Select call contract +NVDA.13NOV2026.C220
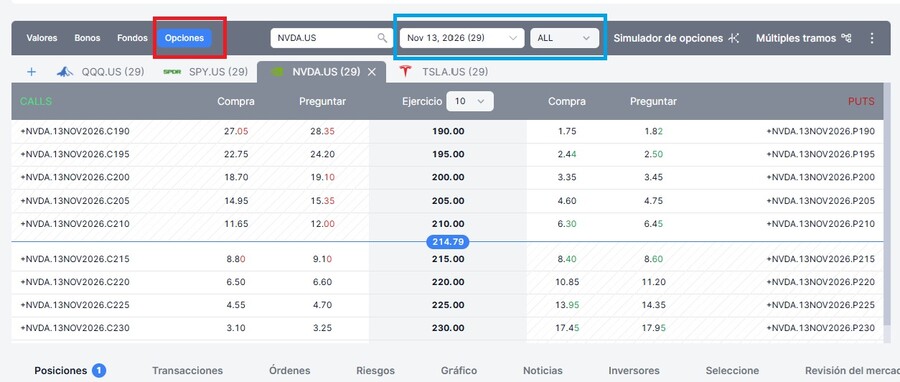 click(x=75, y=282)
